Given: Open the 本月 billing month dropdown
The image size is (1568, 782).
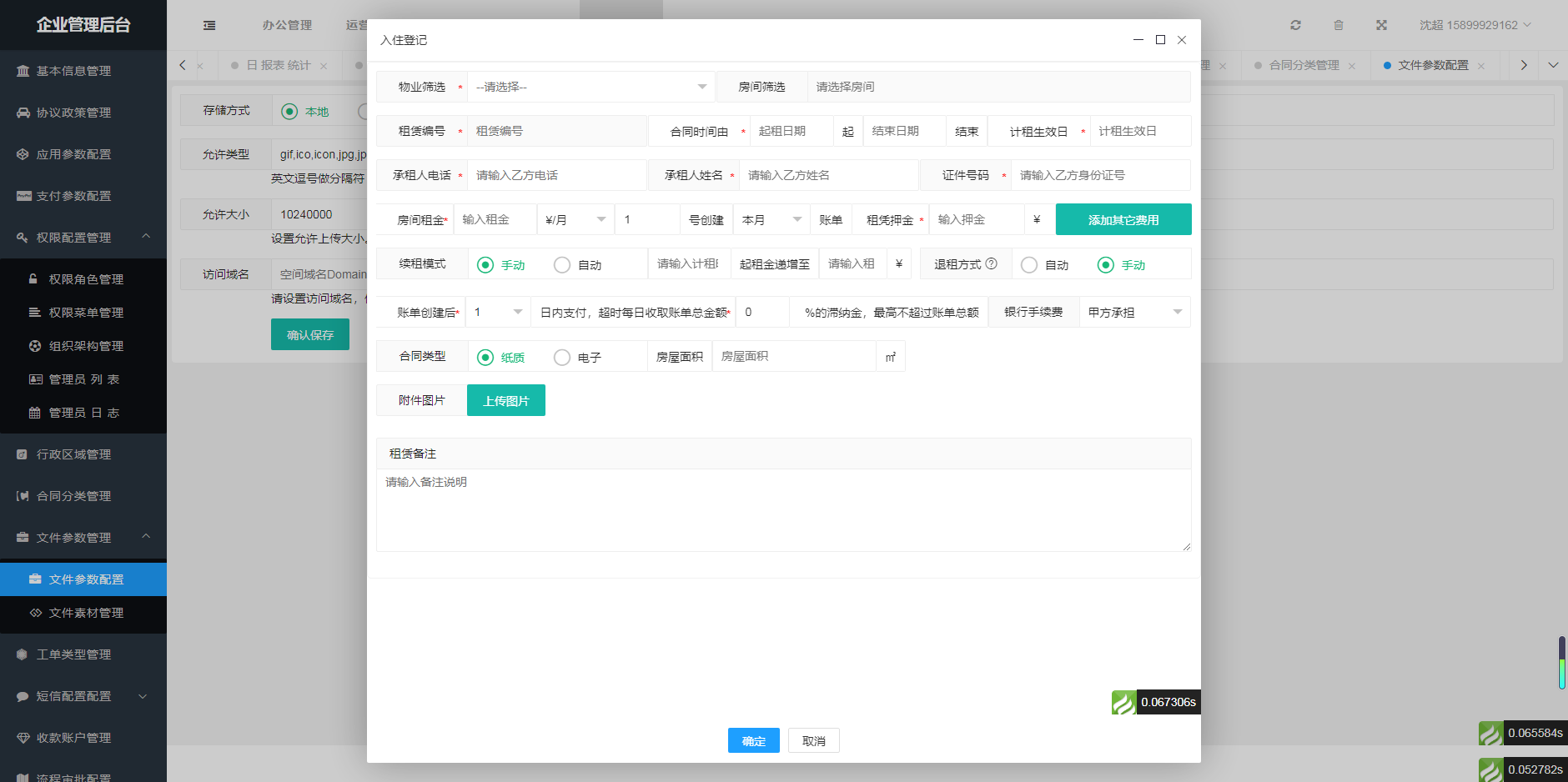Looking at the screenshot, I should [x=771, y=219].
